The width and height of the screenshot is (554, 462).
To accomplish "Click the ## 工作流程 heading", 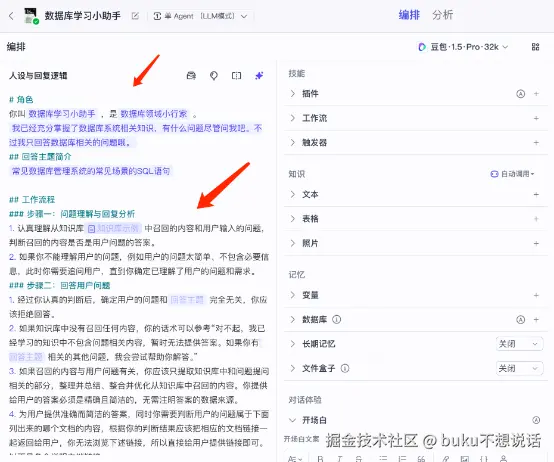I will pyautogui.click(x=32, y=200).
